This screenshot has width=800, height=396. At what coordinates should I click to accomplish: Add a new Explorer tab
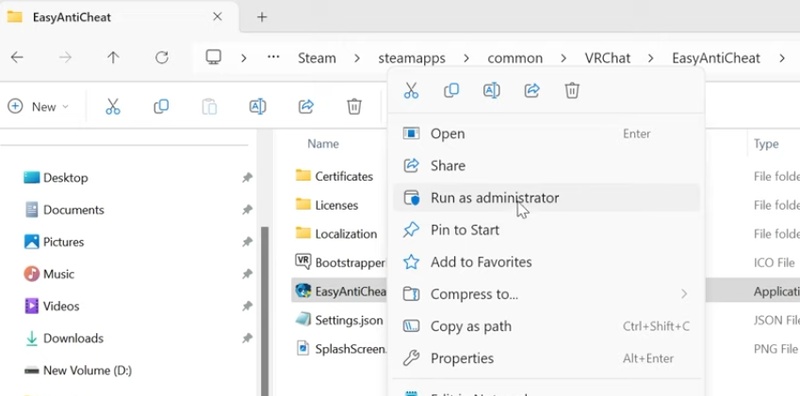point(262,17)
